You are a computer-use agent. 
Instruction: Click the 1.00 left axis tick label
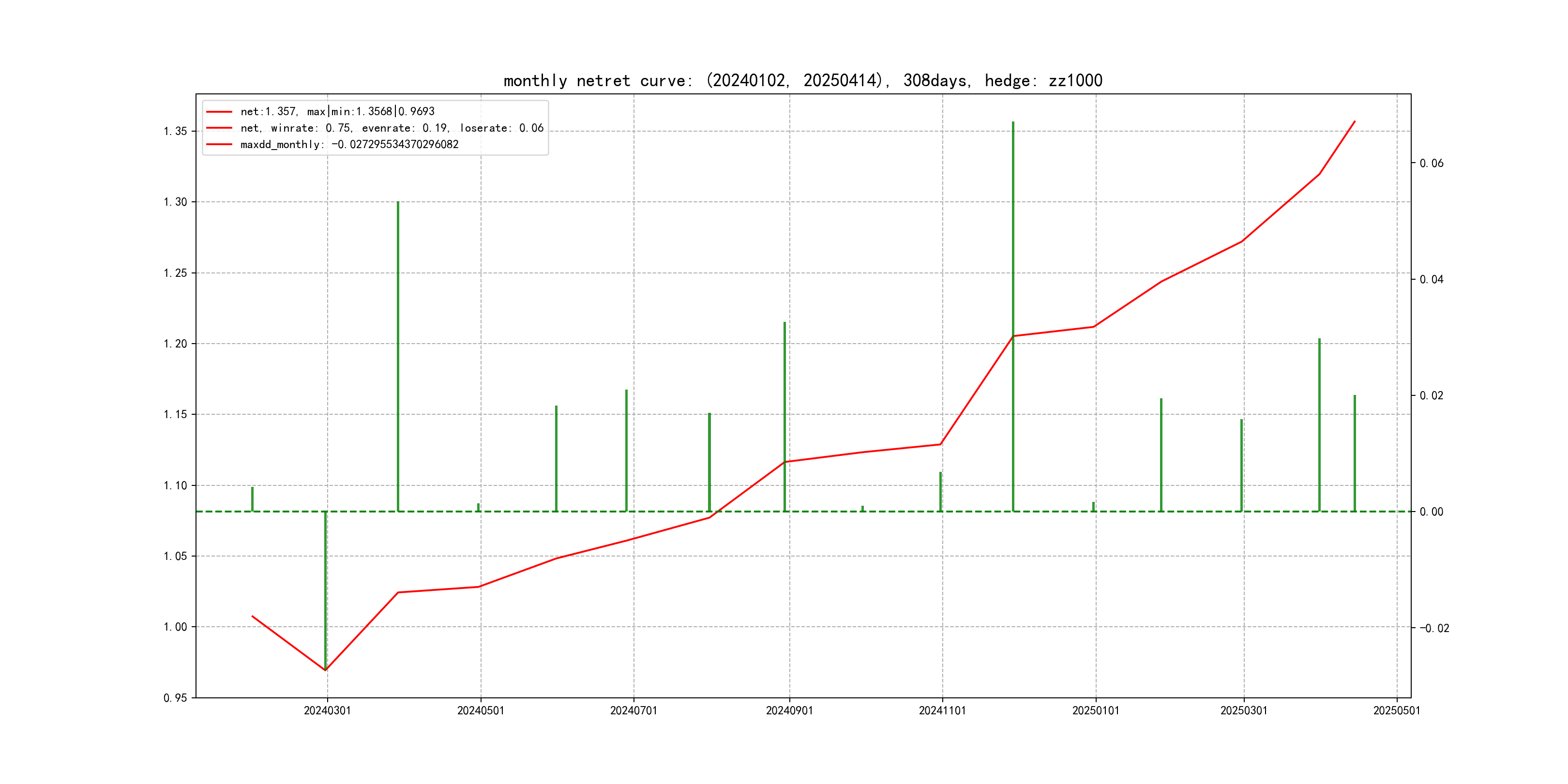175,627
